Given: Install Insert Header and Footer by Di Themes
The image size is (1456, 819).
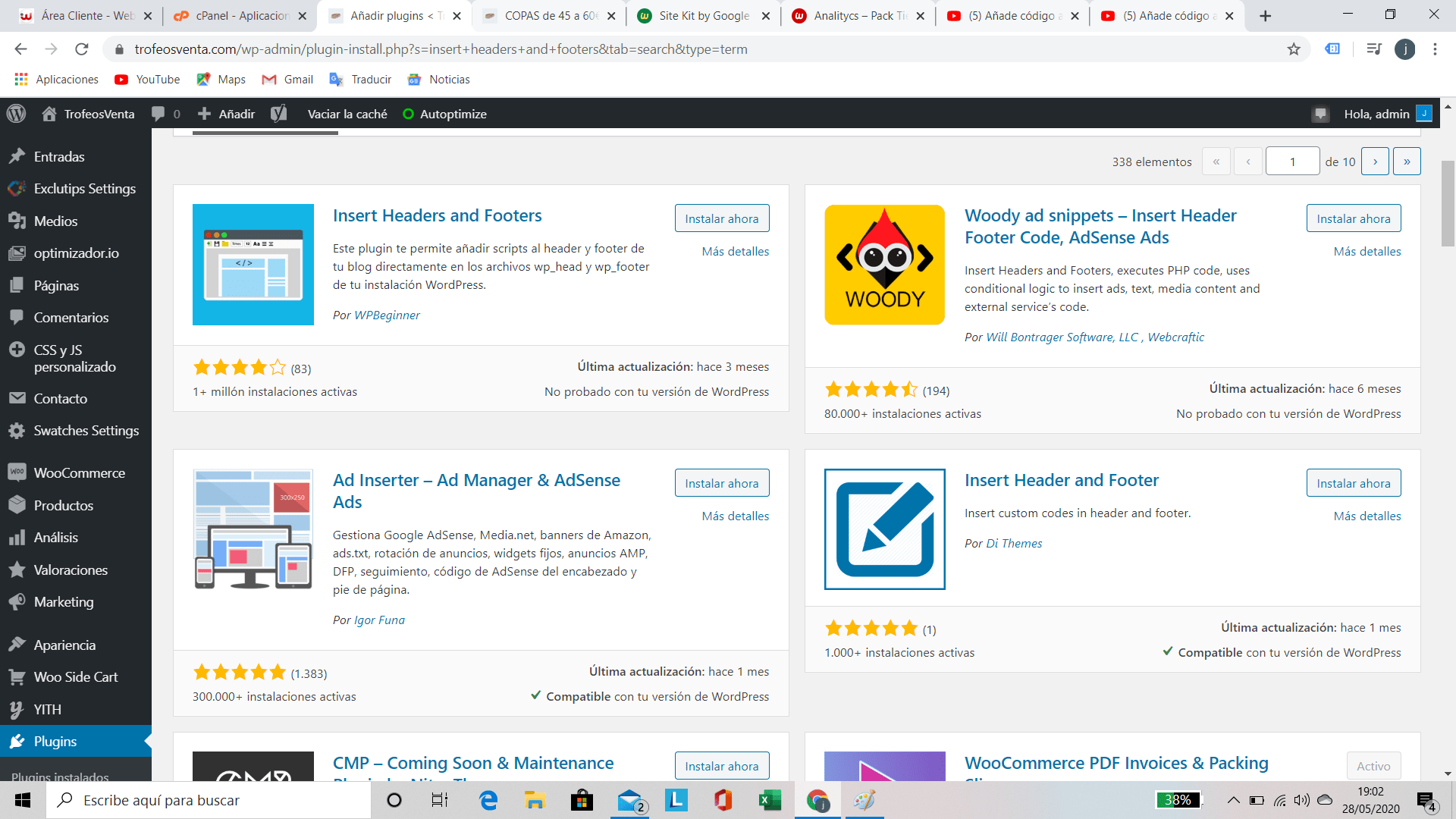Looking at the screenshot, I should [x=1353, y=483].
